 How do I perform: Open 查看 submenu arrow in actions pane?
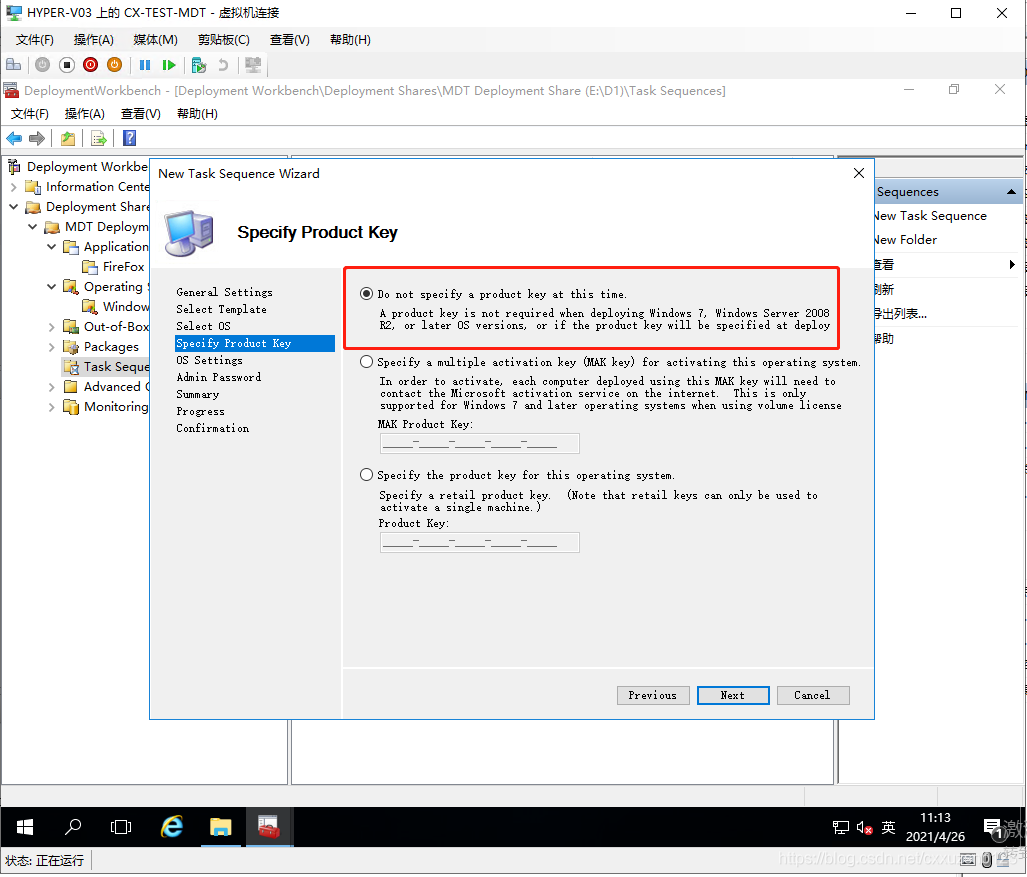click(1012, 265)
